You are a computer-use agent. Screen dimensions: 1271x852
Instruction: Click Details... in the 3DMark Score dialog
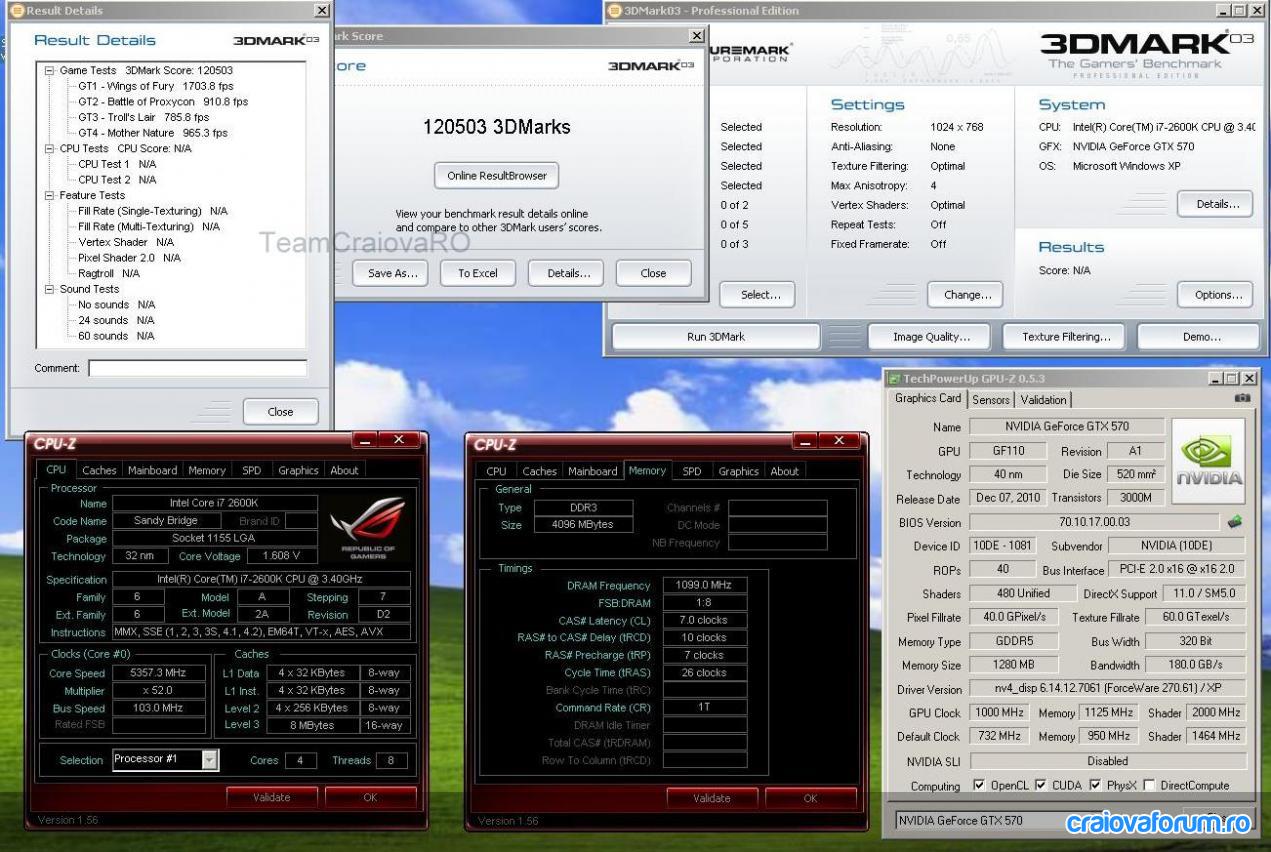tap(568, 273)
